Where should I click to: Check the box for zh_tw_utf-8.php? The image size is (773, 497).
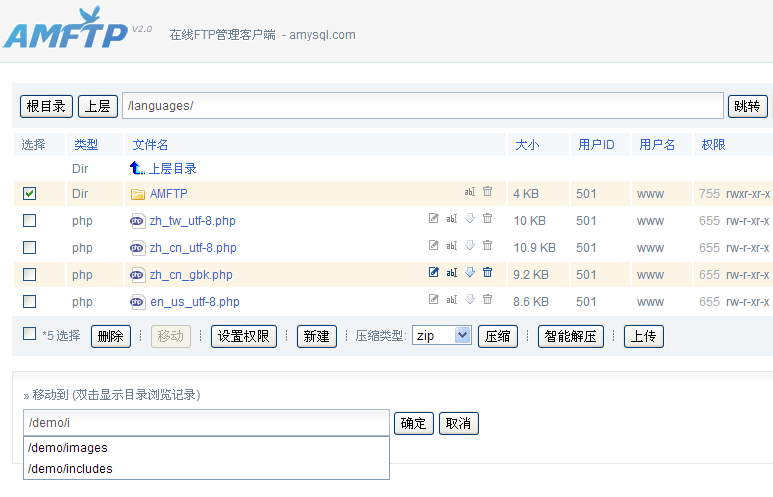(x=29, y=220)
